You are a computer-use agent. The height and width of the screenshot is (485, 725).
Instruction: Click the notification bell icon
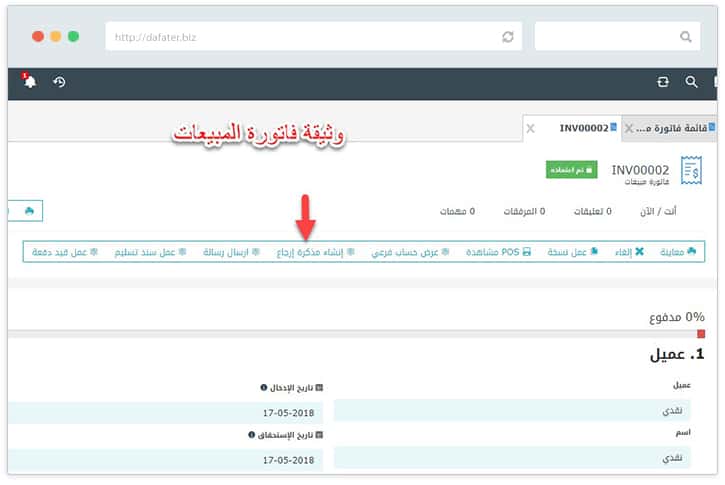[30, 82]
